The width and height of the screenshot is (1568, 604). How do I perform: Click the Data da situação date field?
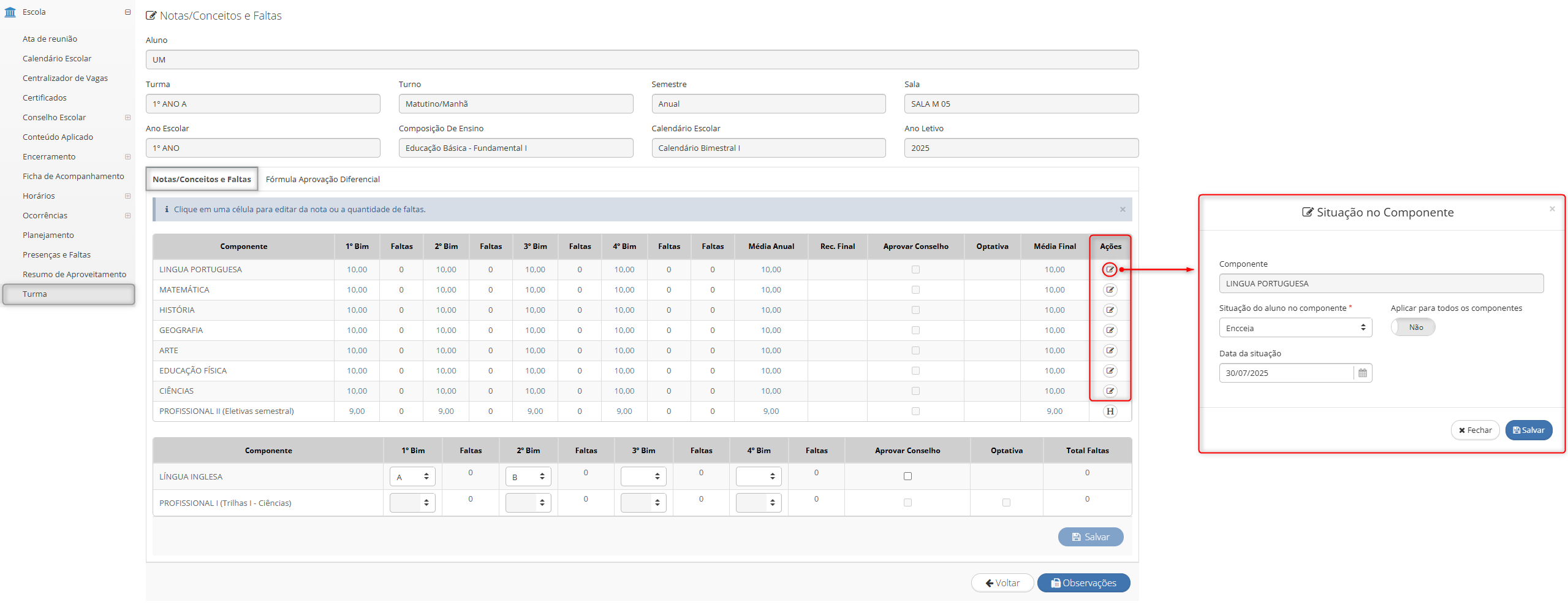[x=1286, y=373]
